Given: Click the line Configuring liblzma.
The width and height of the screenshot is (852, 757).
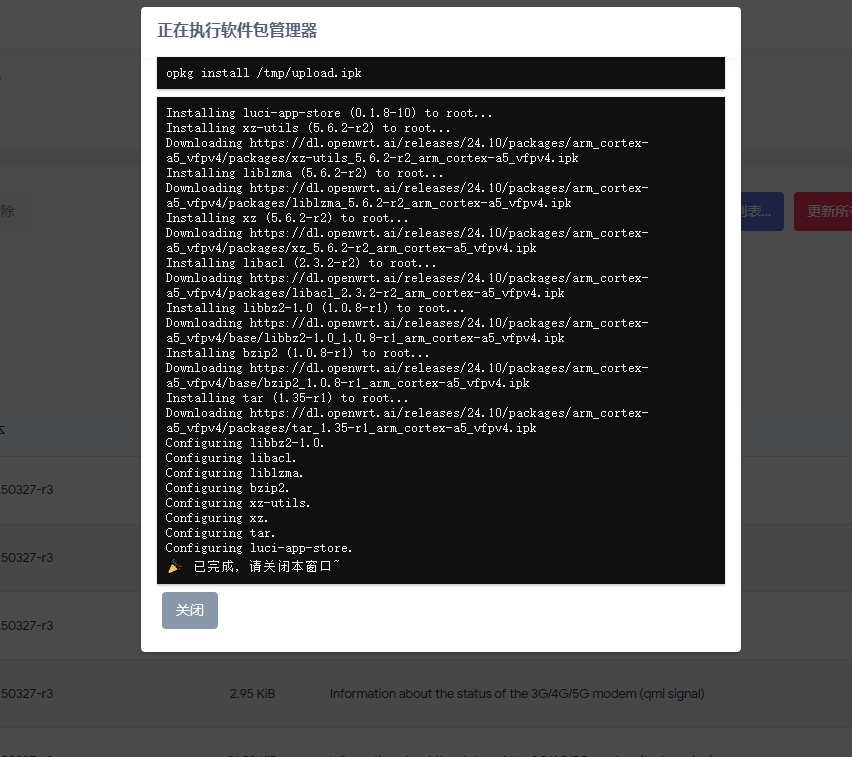Looking at the screenshot, I should 234,473.
